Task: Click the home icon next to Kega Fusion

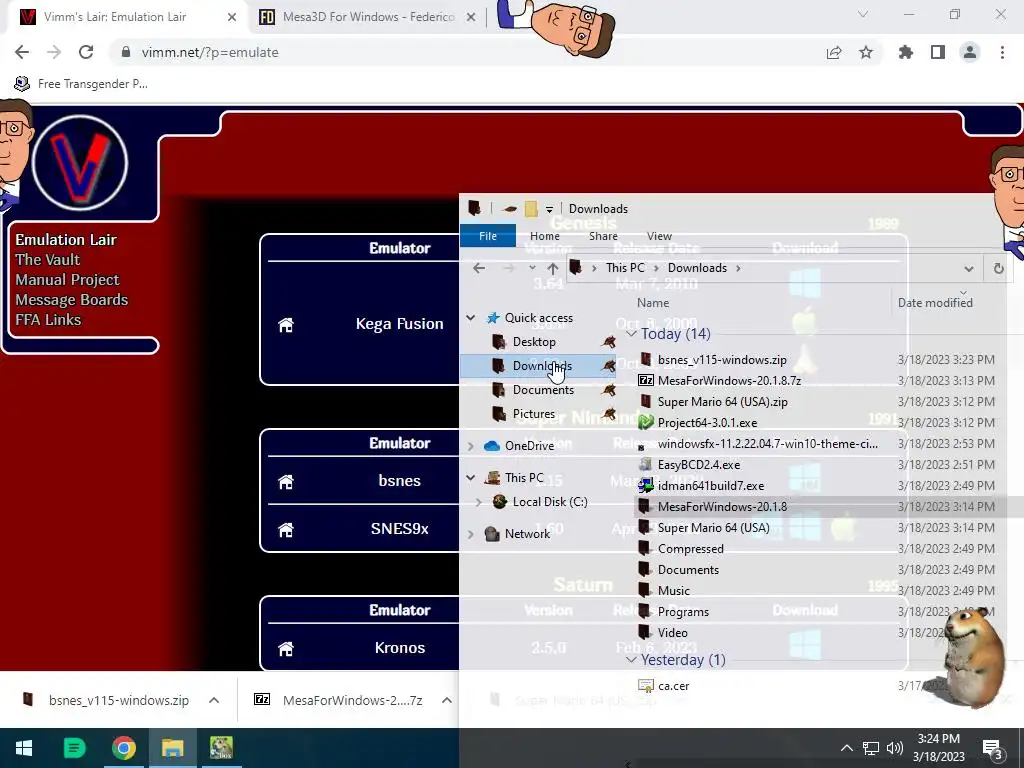Action: [285, 325]
